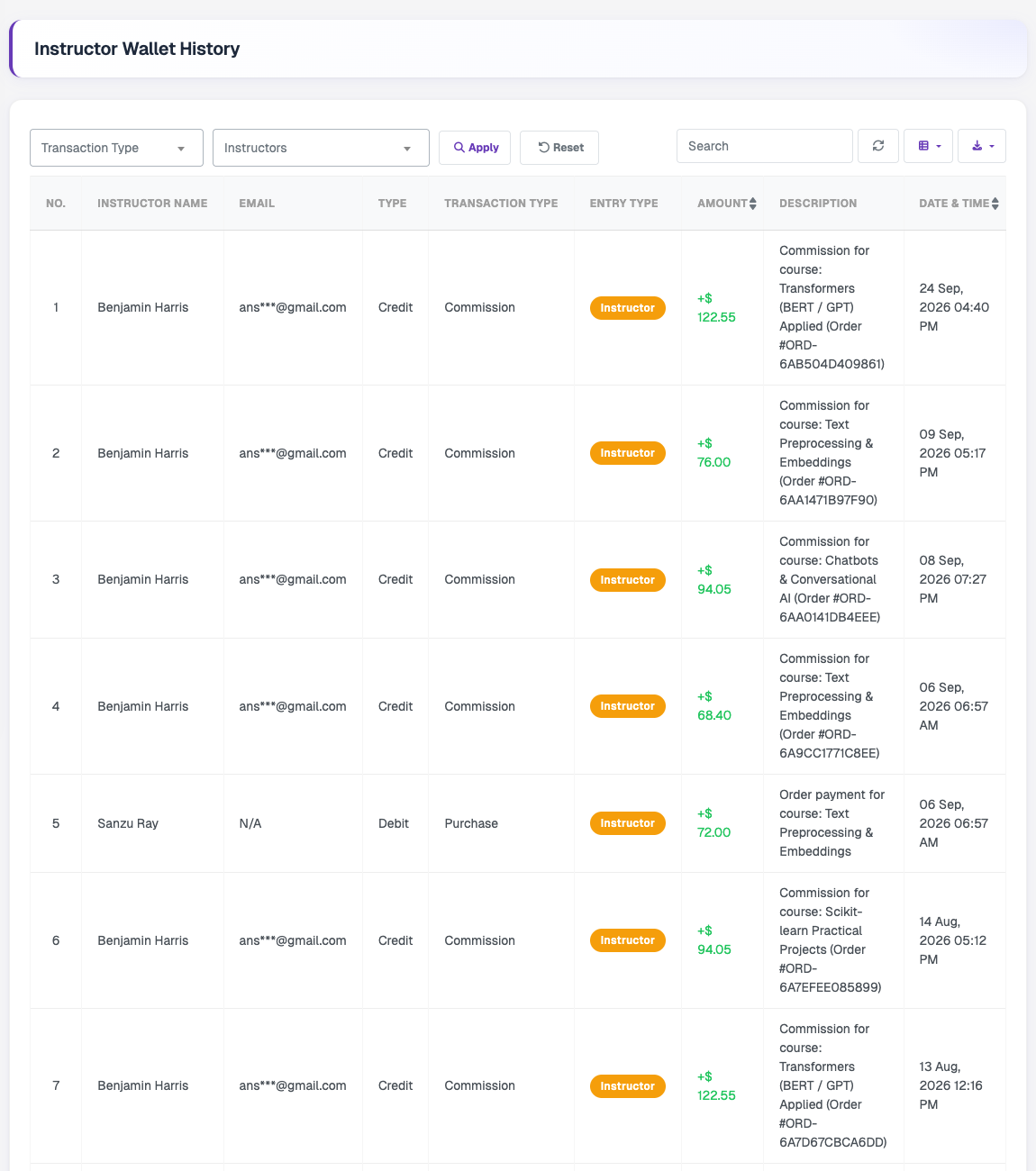Click the Reset filters button
Image resolution: width=1036 pixels, height=1171 pixels.
(x=559, y=148)
